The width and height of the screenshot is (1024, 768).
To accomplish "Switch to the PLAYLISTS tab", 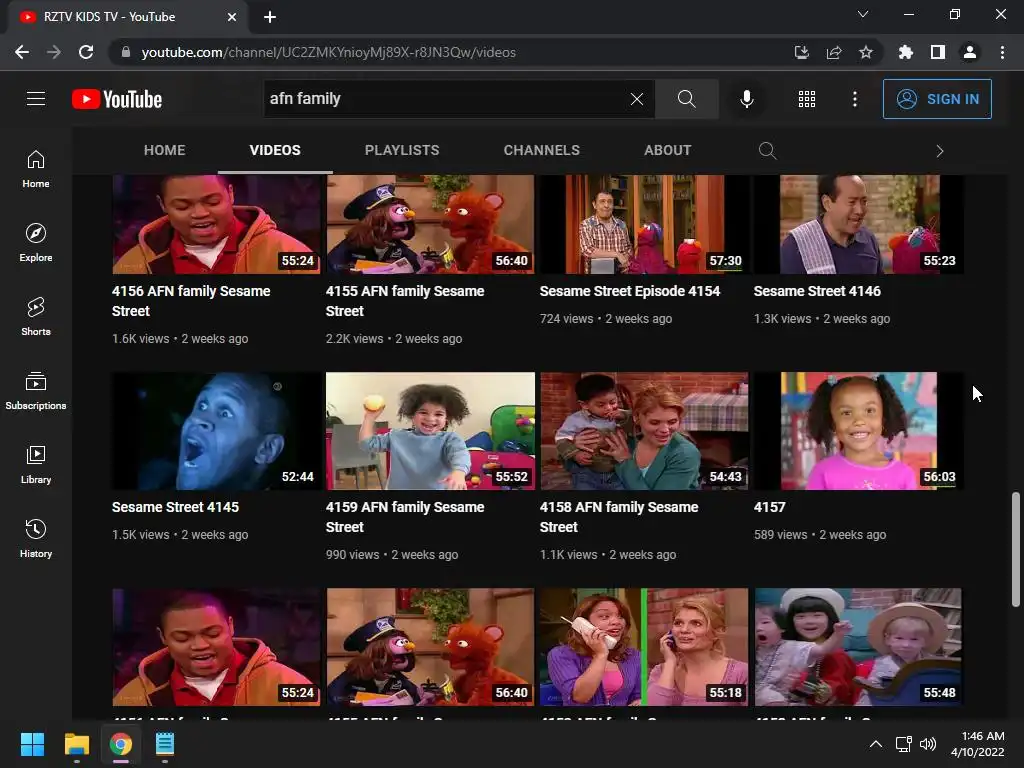I will click(x=402, y=150).
